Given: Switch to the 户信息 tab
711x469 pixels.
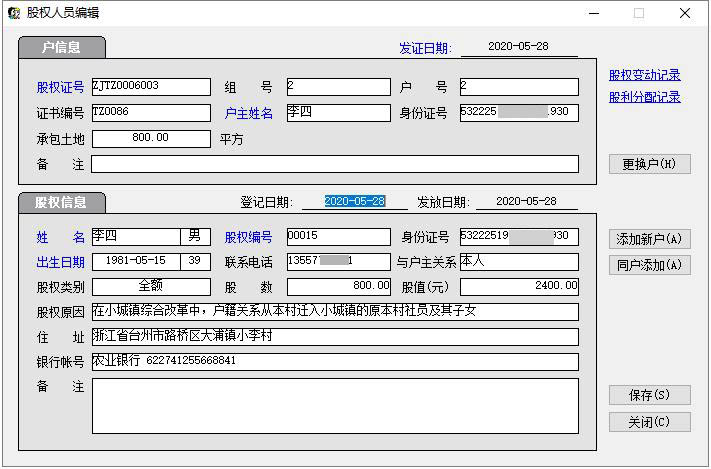Looking at the screenshot, I should pyautogui.click(x=61, y=47).
